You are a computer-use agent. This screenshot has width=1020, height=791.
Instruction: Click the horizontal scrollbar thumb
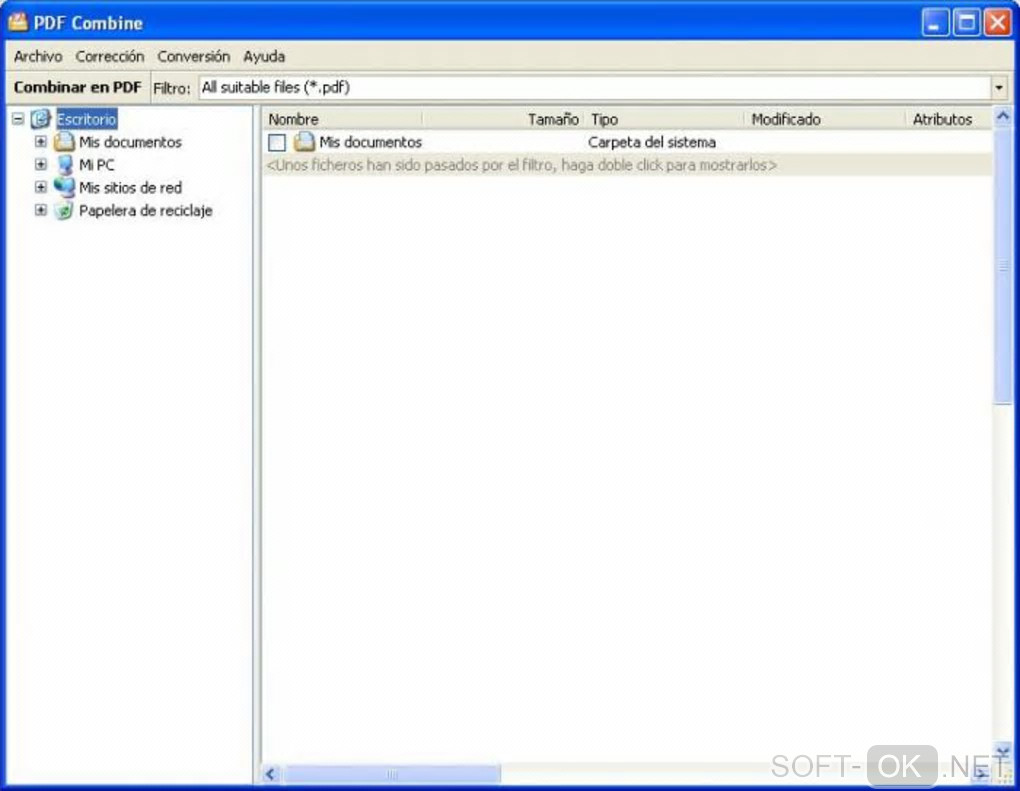coord(392,774)
